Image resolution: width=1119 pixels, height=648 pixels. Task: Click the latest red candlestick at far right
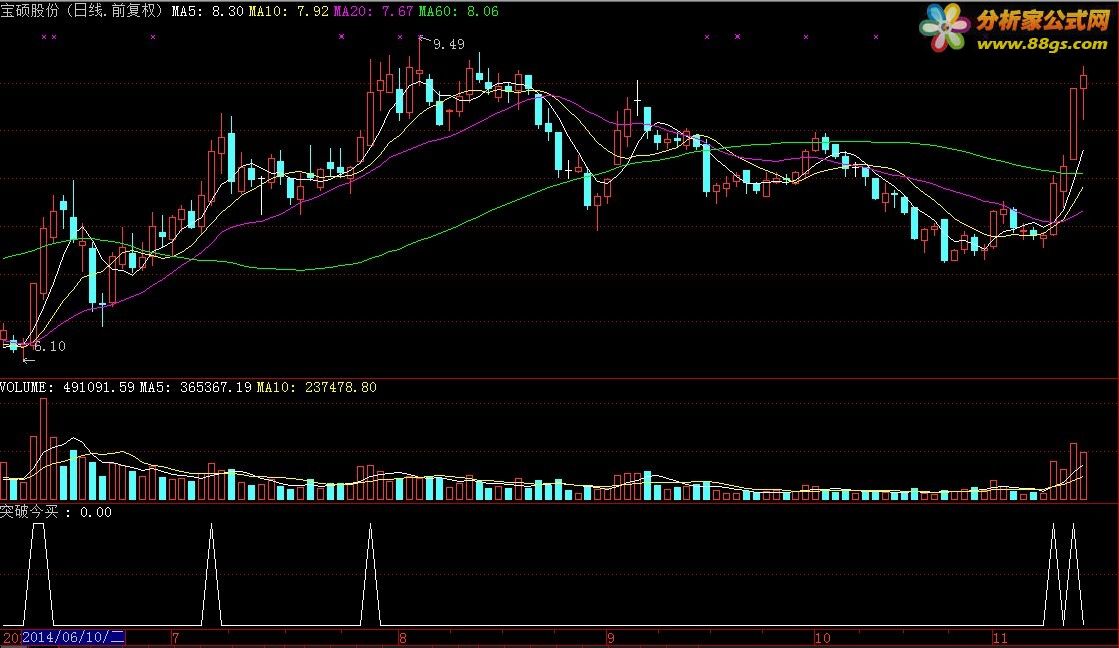pyautogui.click(x=1083, y=82)
